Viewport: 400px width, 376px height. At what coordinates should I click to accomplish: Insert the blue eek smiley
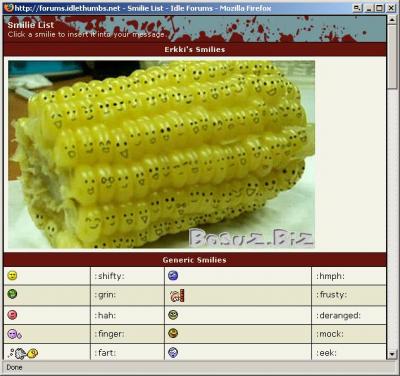pos(173,352)
